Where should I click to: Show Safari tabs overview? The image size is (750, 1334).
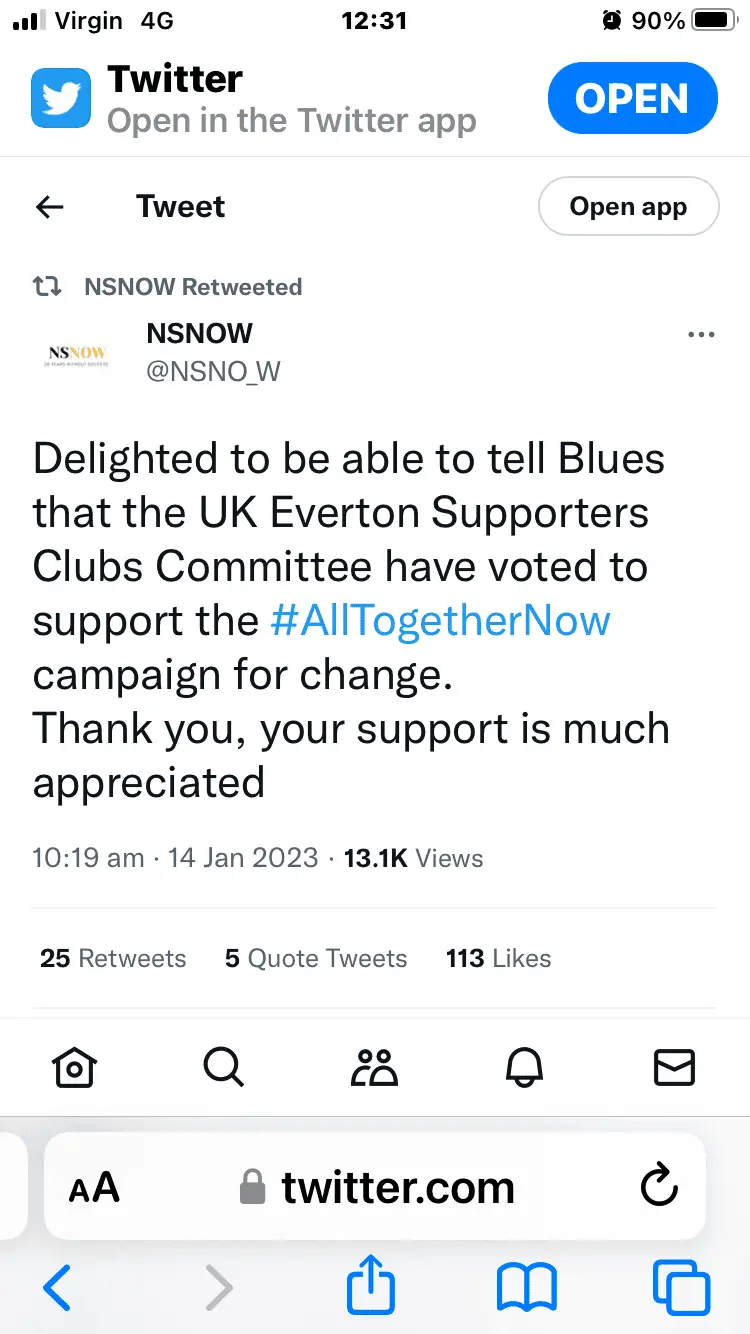[x=681, y=1286]
